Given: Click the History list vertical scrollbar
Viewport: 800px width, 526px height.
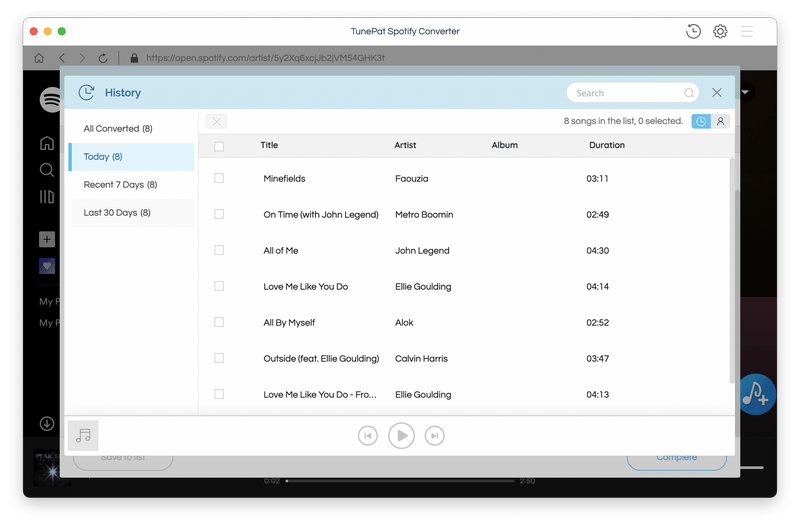Looking at the screenshot, I should [732, 270].
